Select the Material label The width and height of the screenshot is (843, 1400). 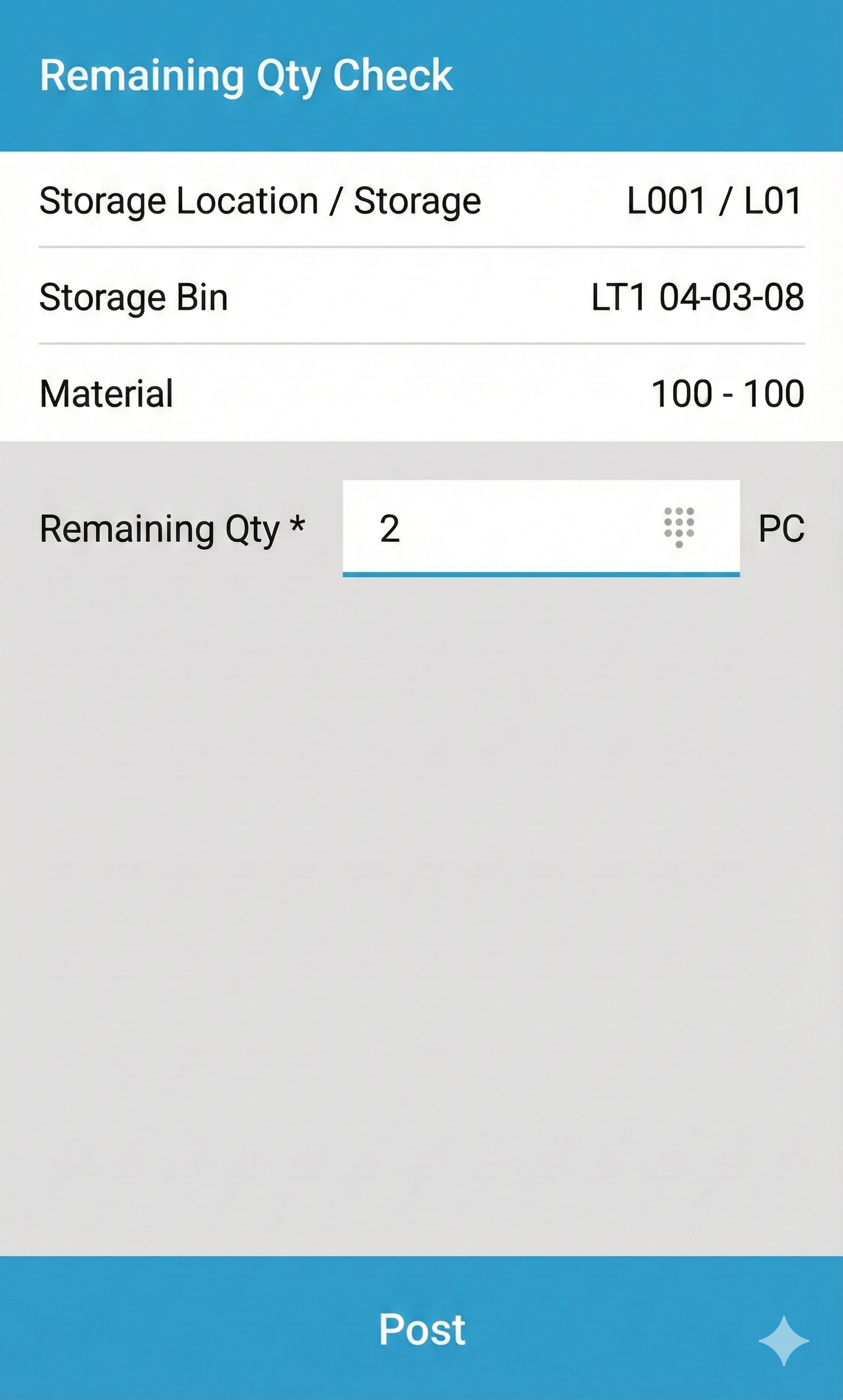coord(106,393)
